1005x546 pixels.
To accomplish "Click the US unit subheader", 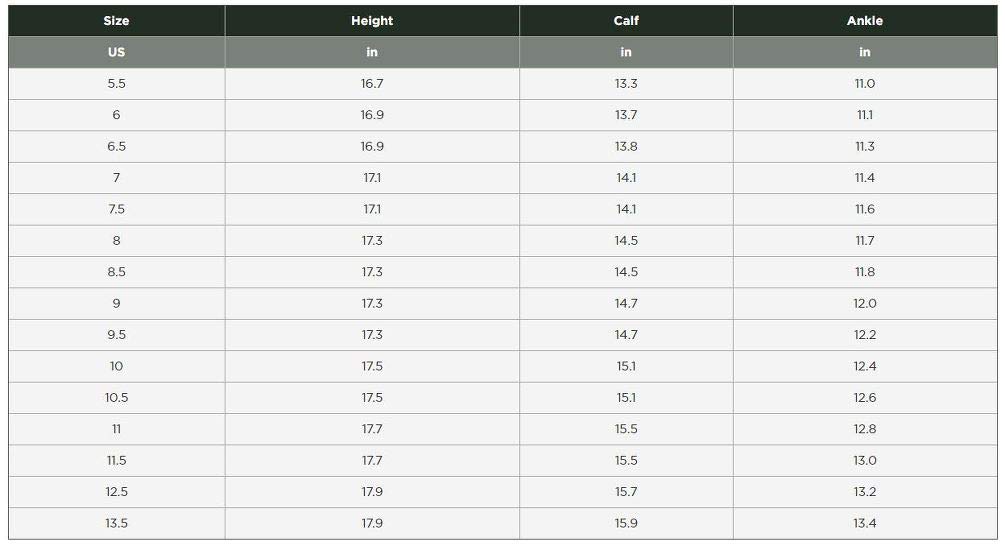I will 116,52.
